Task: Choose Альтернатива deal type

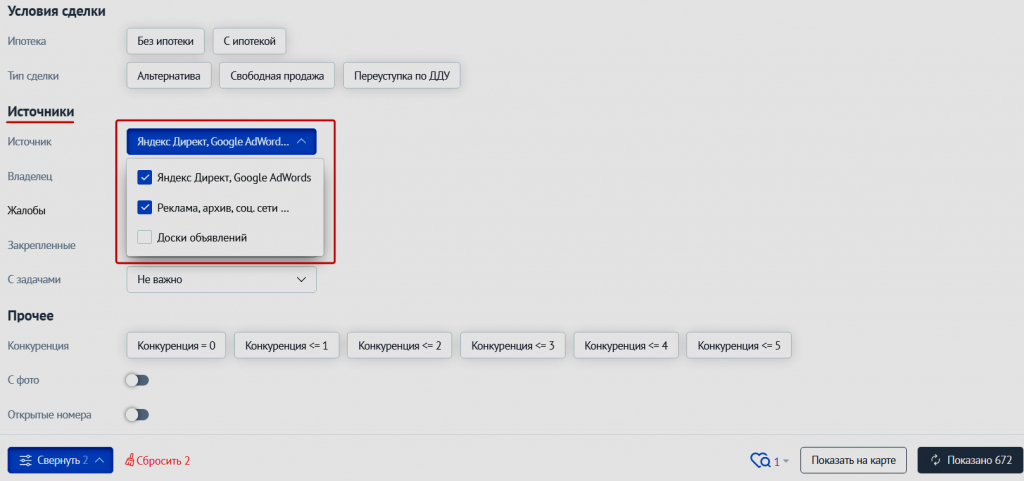Action: click(169, 76)
